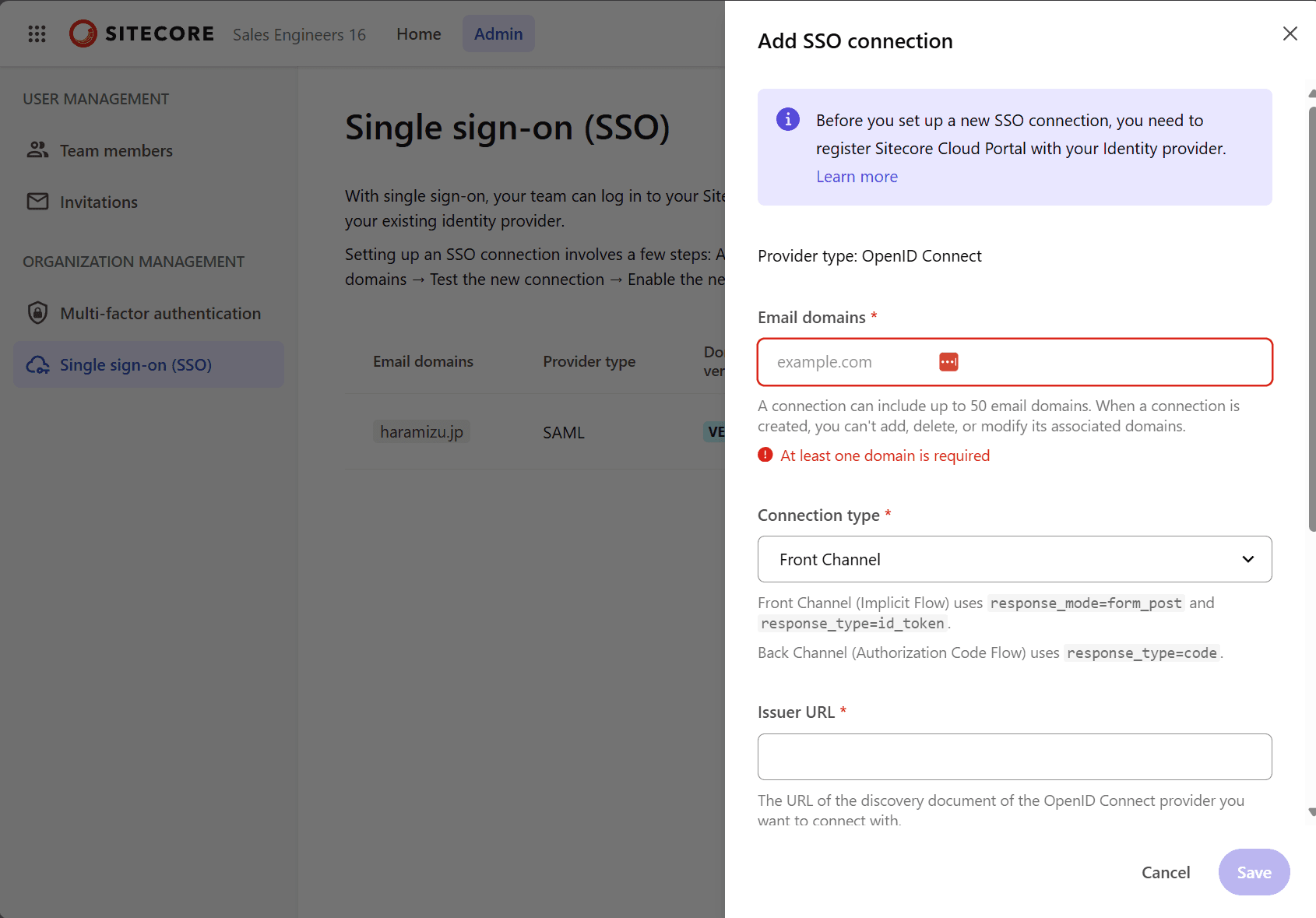Image resolution: width=1316 pixels, height=918 pixels.
Task: Focus the Email domains text field
Action: (x=849, y=362)
